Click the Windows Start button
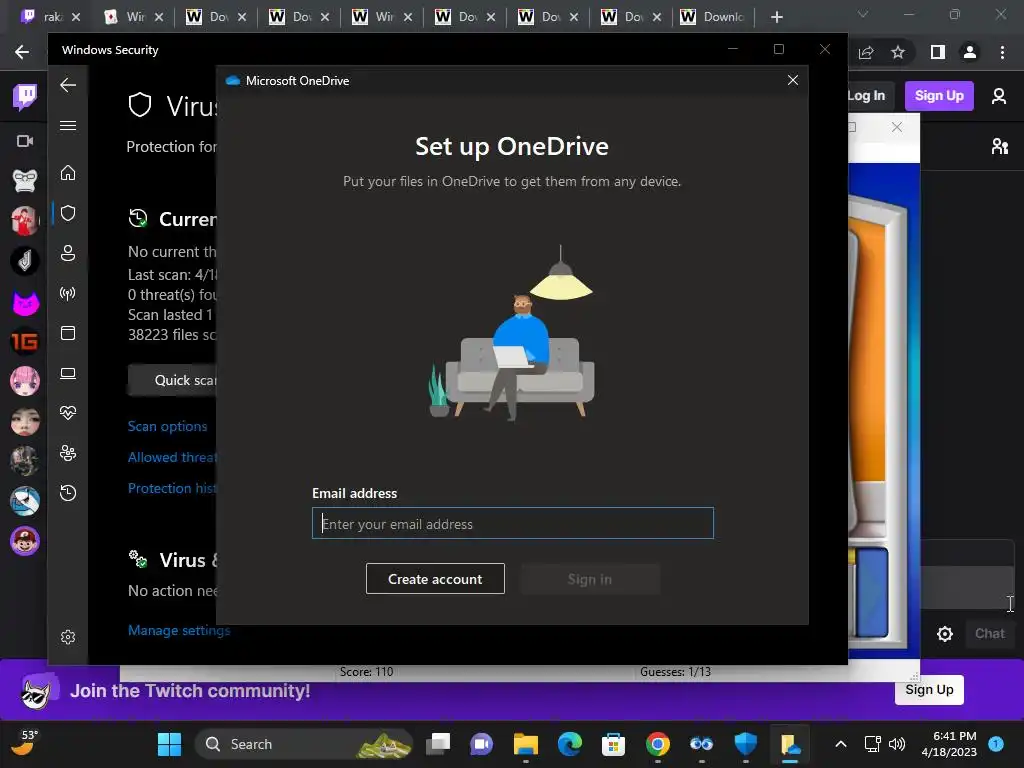 (170, 744)
